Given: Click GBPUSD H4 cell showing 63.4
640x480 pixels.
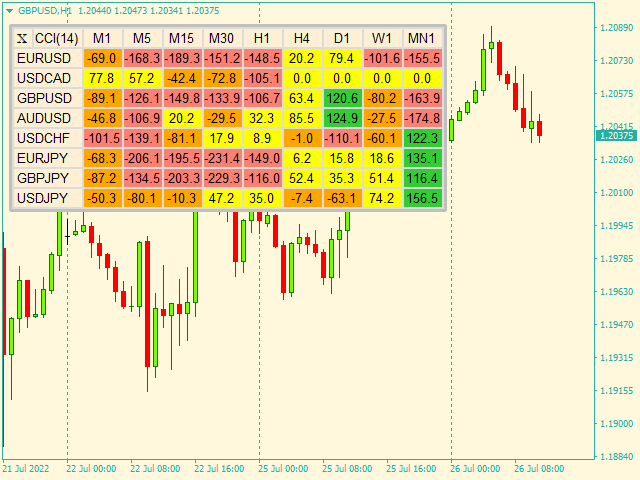Looking at the screenshot, I should point(302,98).
